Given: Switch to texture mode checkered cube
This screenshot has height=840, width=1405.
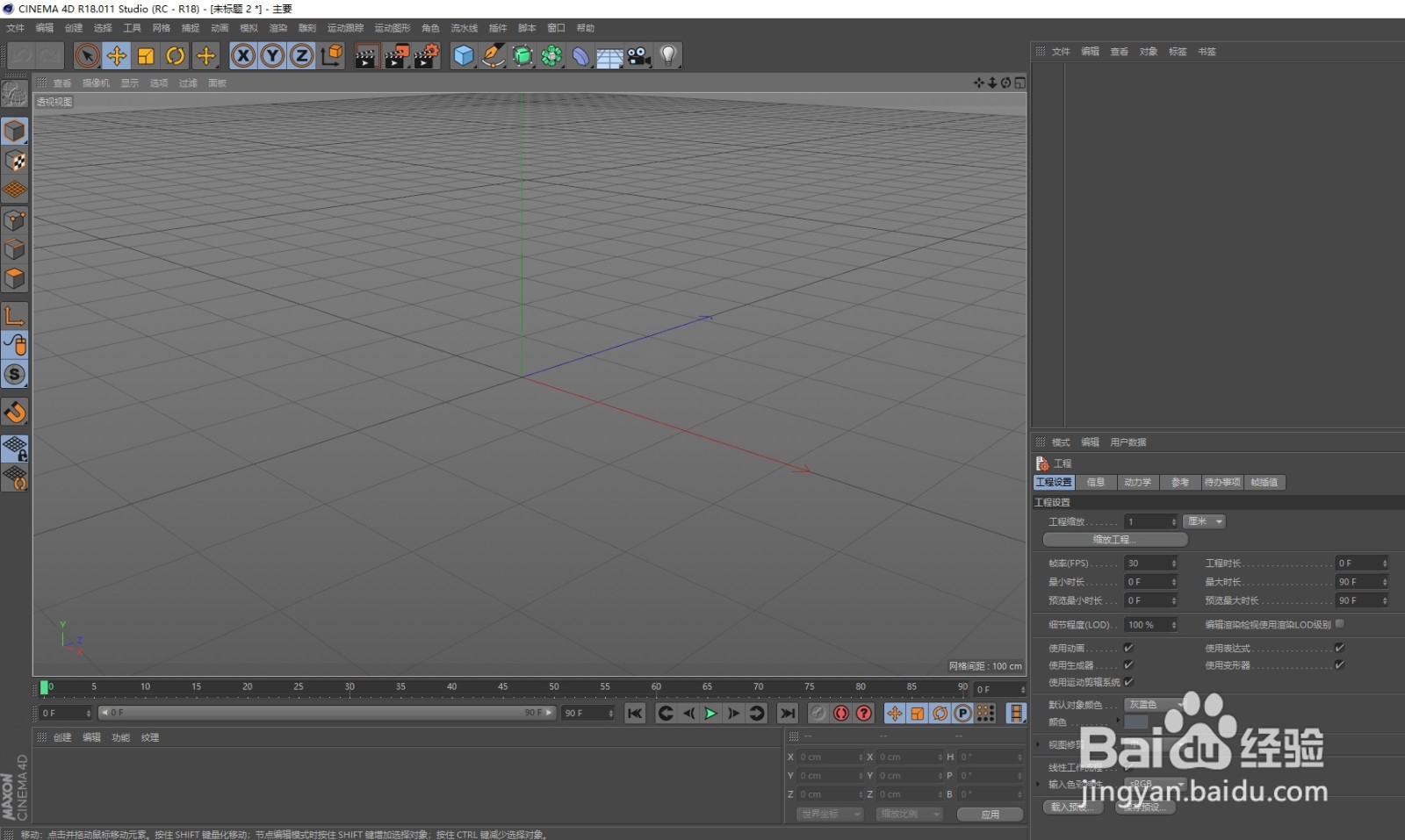Looking at the screenshot, I should [x=14, y=161].
